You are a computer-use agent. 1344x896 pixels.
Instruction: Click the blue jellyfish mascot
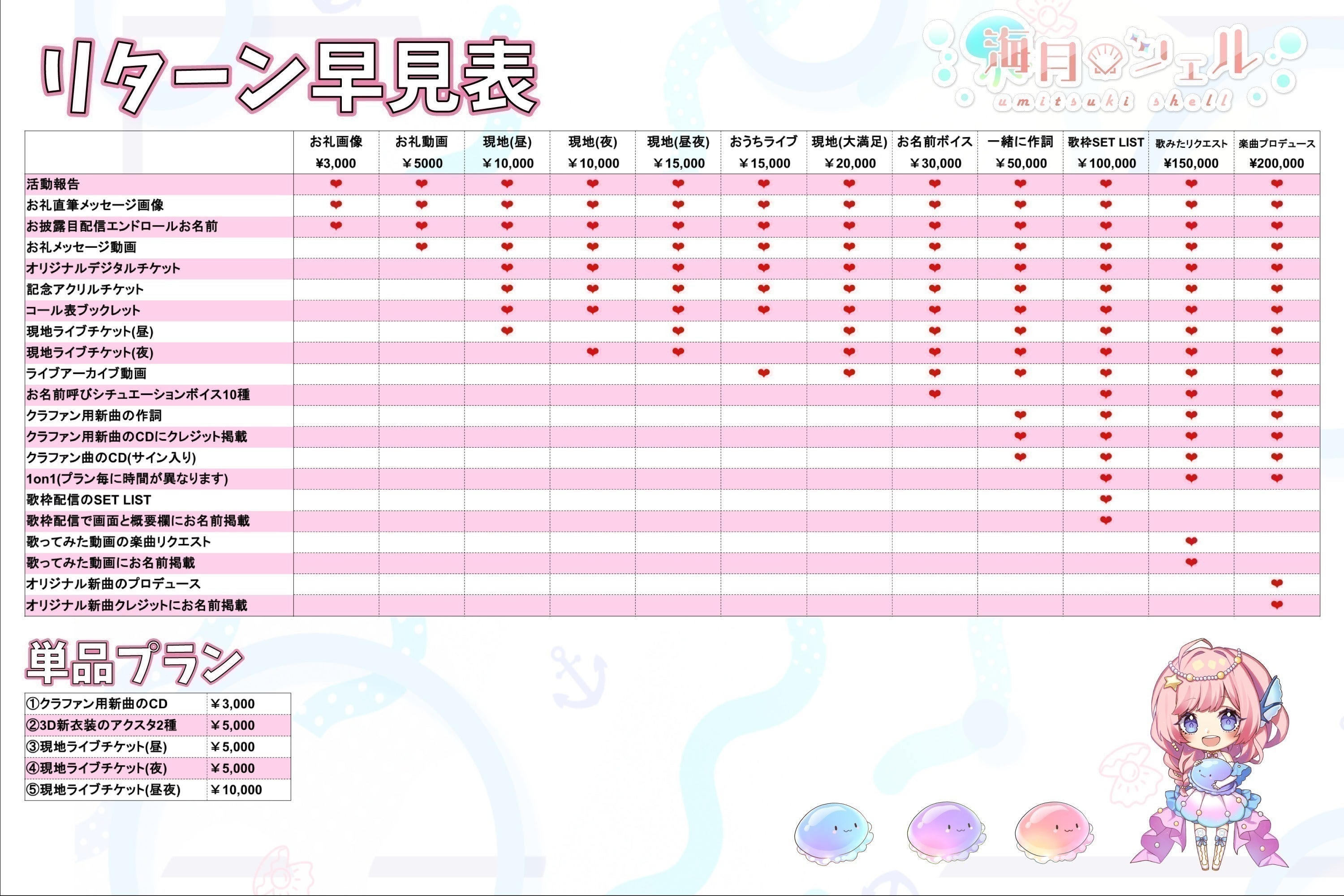(833, 832)
